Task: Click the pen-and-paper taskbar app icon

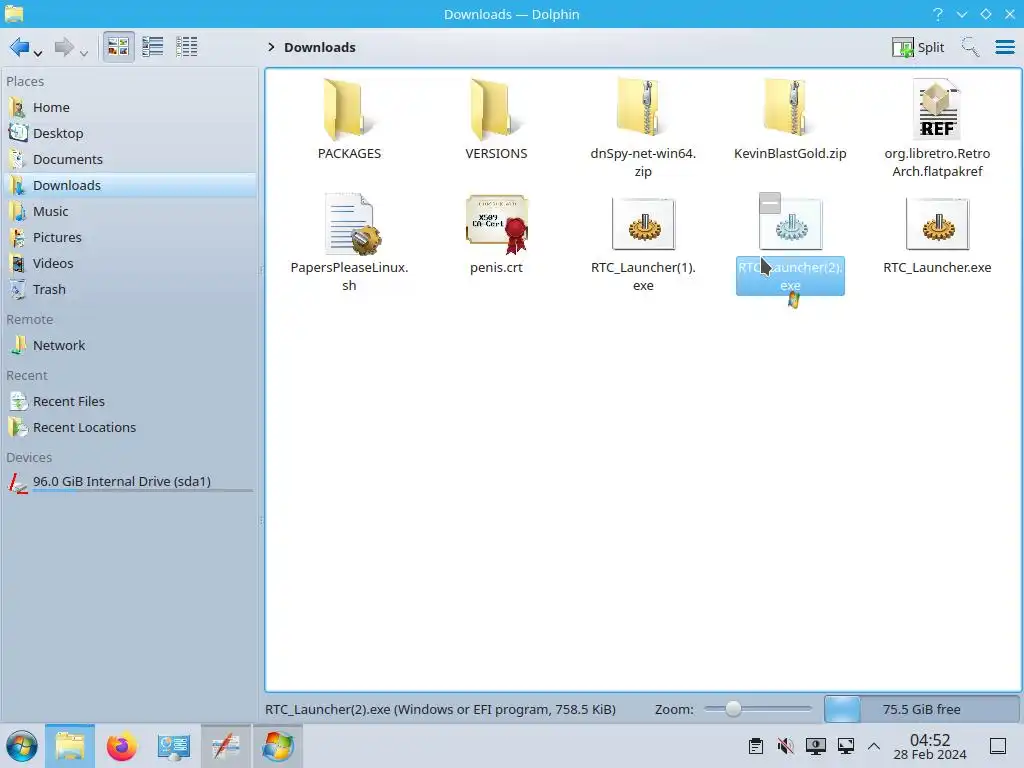Action: tap(226, 746)
